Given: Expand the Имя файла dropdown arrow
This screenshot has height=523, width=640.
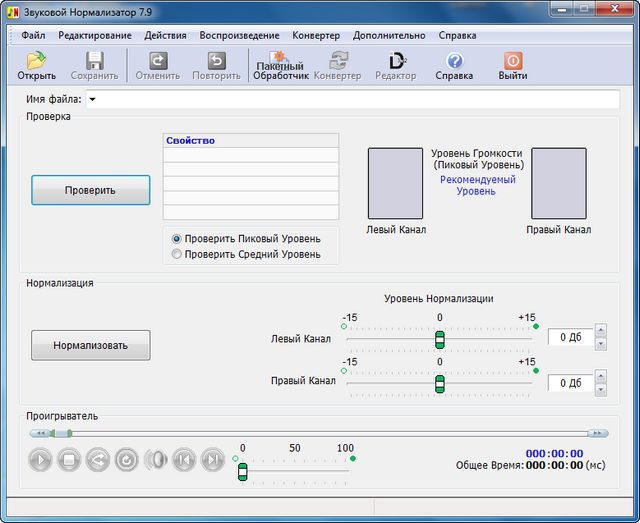Looking at the screenshot, I should [91, 99].
